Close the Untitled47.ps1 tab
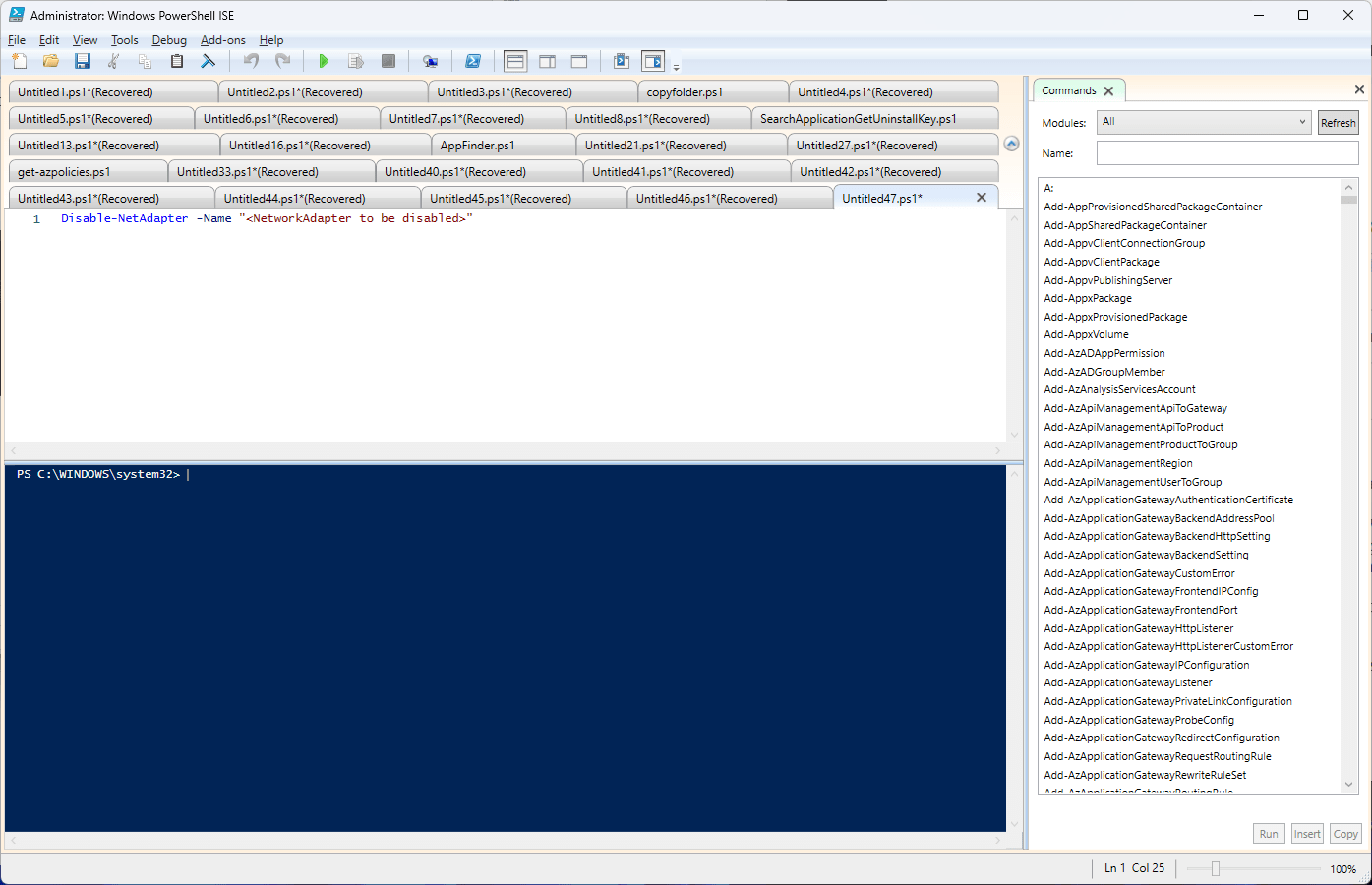The height and width of the screenshot is (885, 1372). [982, 197]
